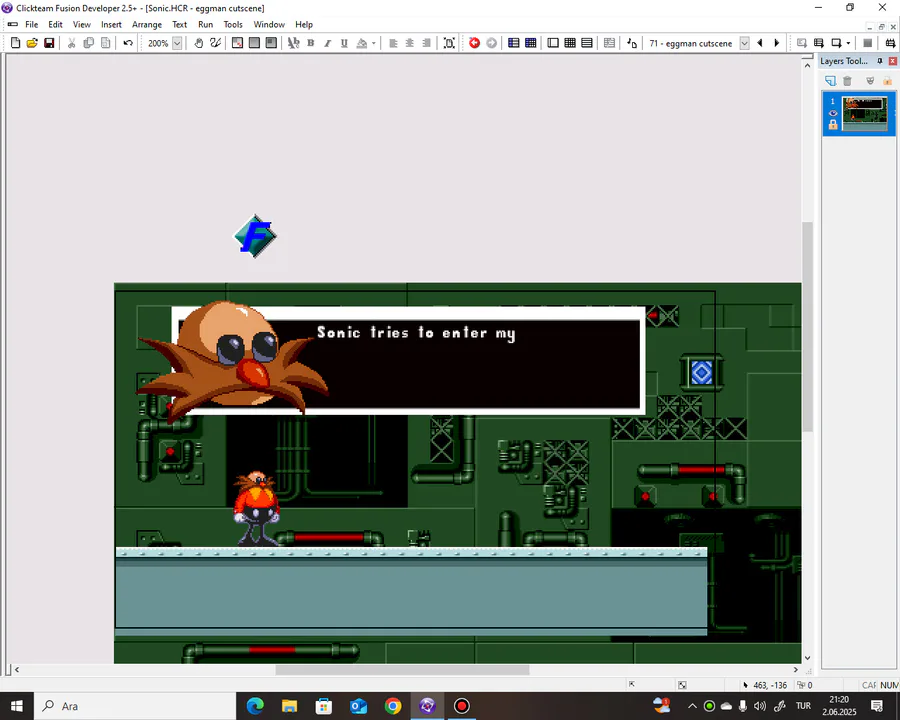
Task: Click the text color bucket icon
Action: click(362, 43)
